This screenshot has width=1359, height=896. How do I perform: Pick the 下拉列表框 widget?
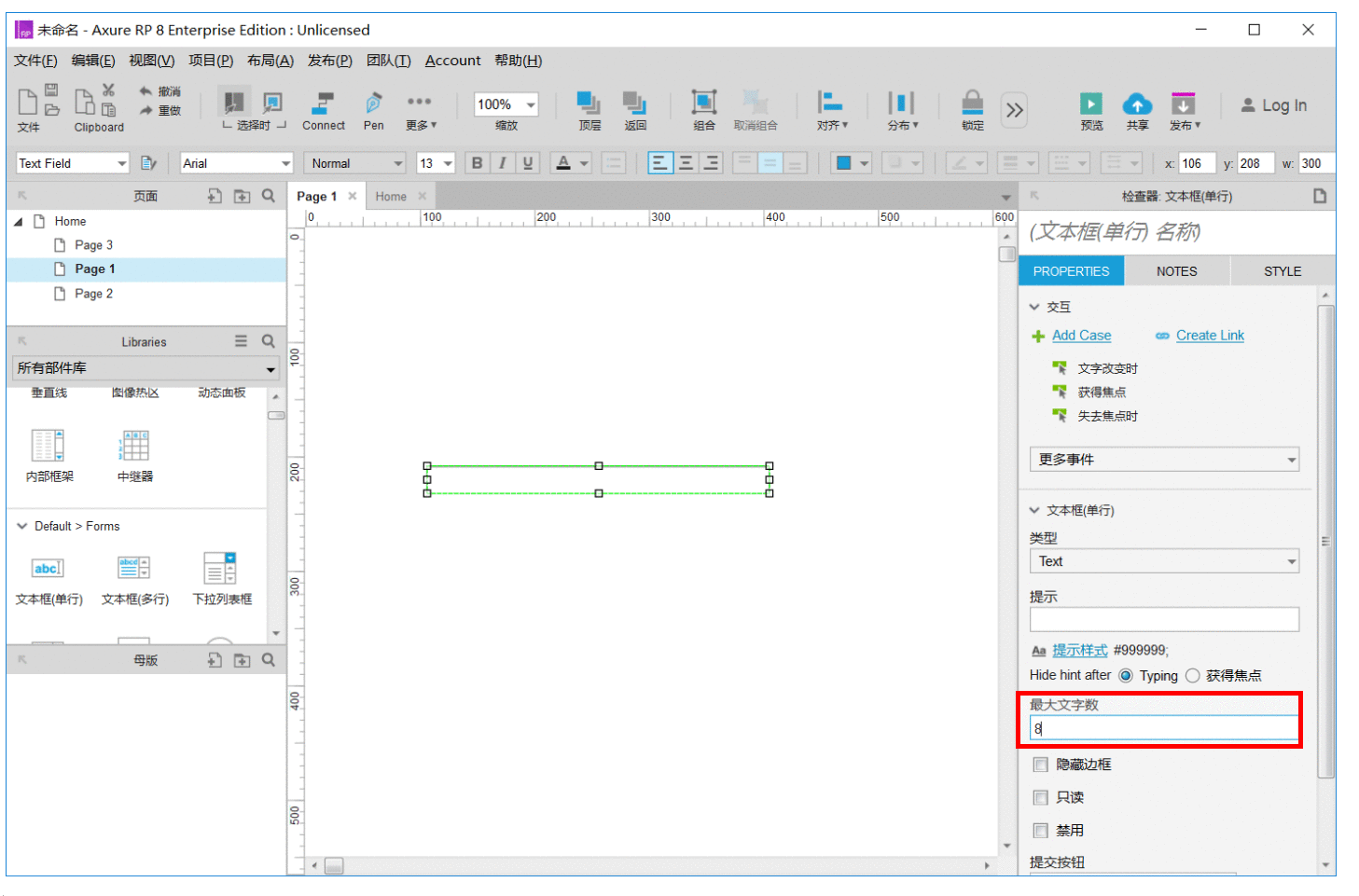(x=222, y=579)
